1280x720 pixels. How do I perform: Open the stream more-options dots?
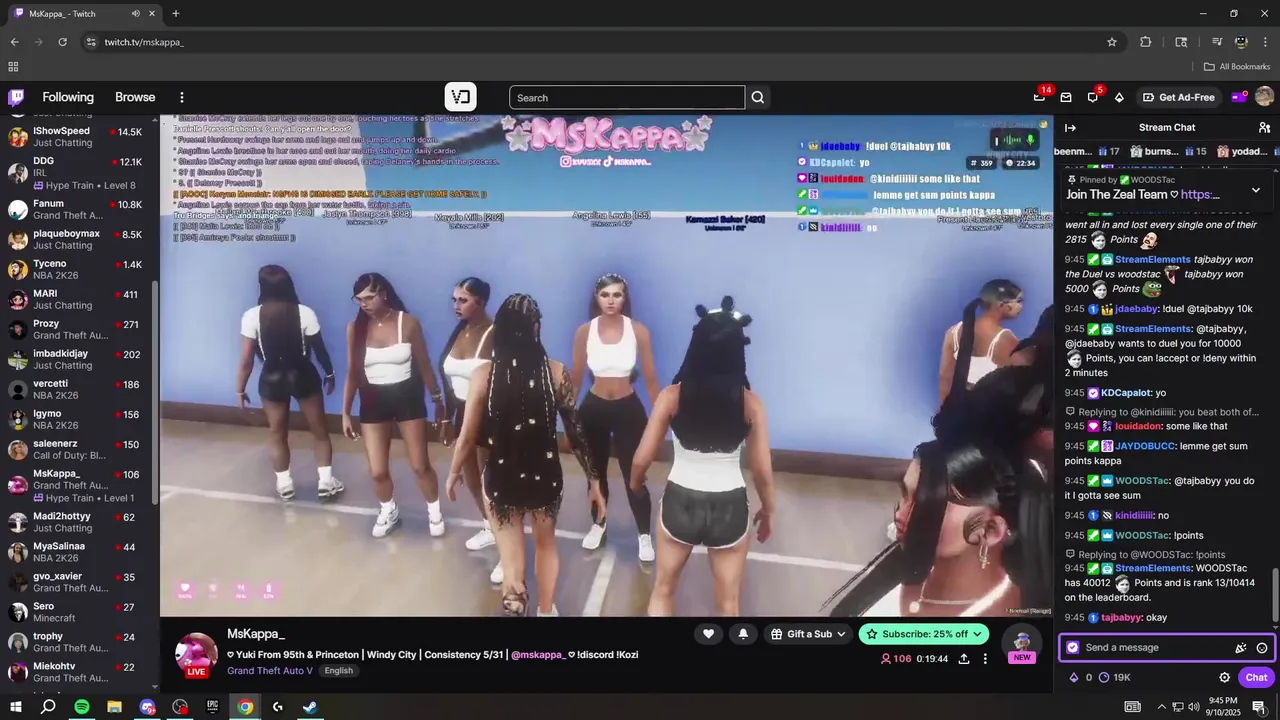pyautogui.click(x=985, y=659)
